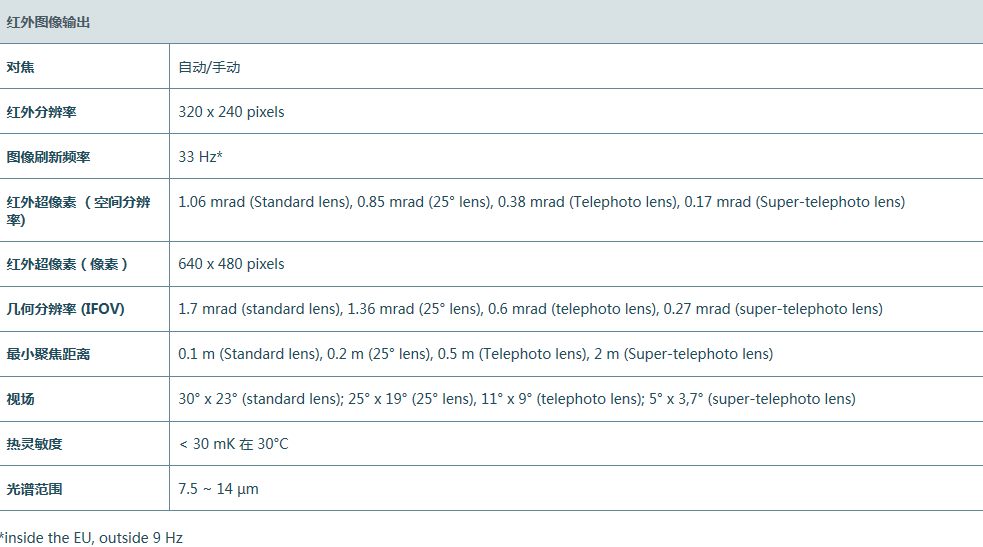The height and width of the screenshot is (547, 983).
Task: Select the 红外分辨率 row label
Action: point(41,112)
